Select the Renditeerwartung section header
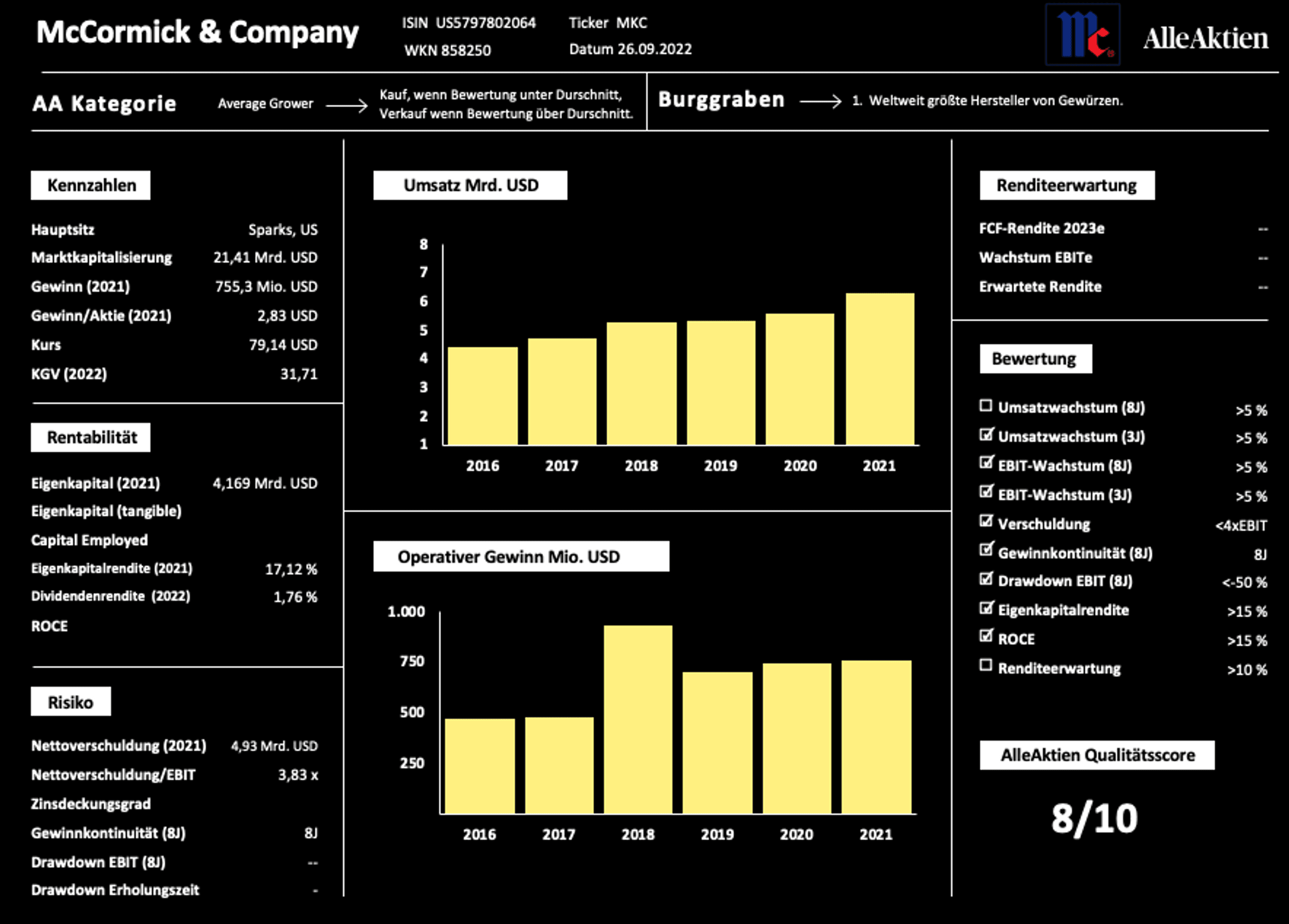This screenshot has height=924, width=1289. tap(1067, 185)
